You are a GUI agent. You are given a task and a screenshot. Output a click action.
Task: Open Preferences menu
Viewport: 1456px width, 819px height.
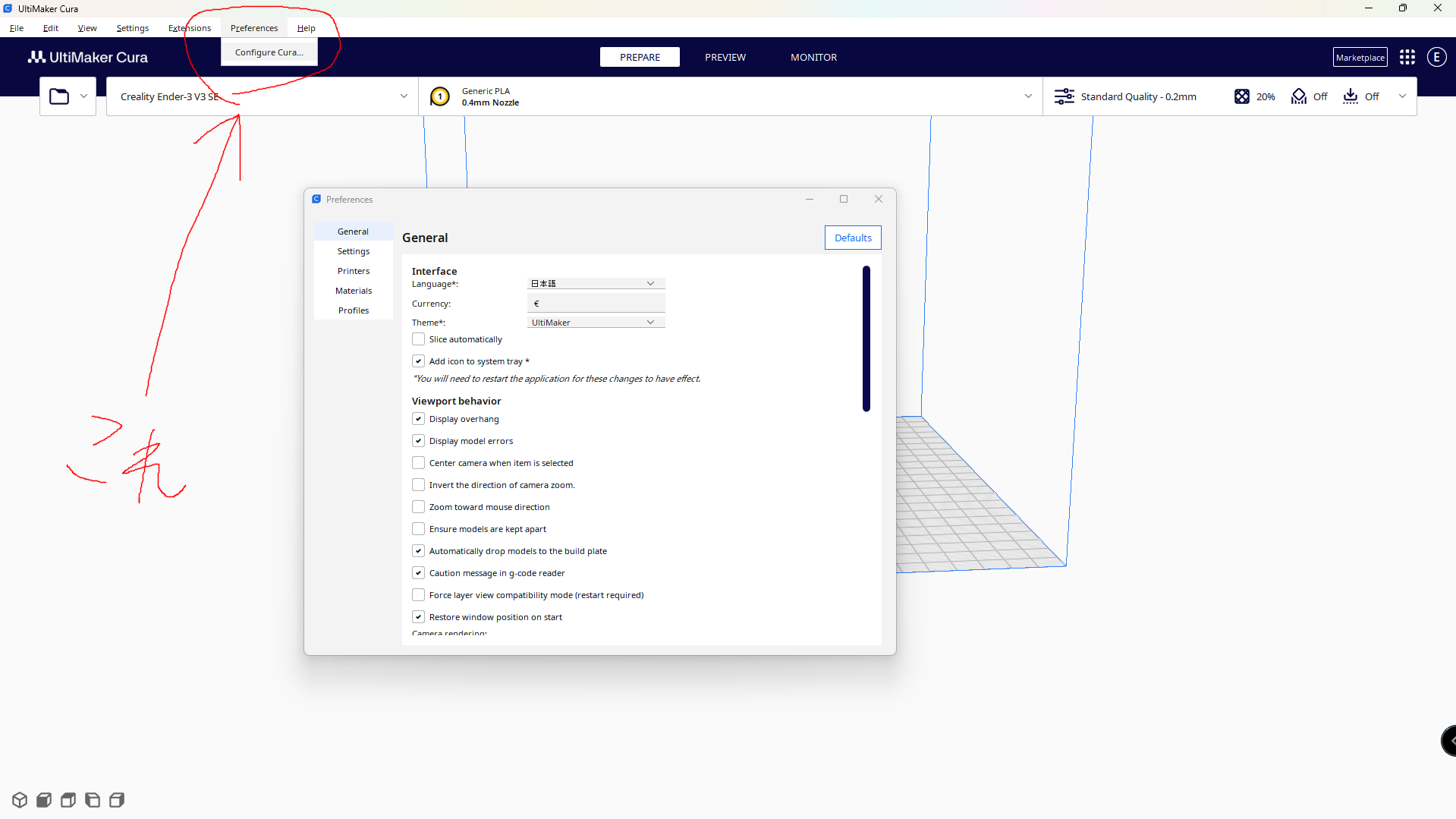click(x=254, y=28)
